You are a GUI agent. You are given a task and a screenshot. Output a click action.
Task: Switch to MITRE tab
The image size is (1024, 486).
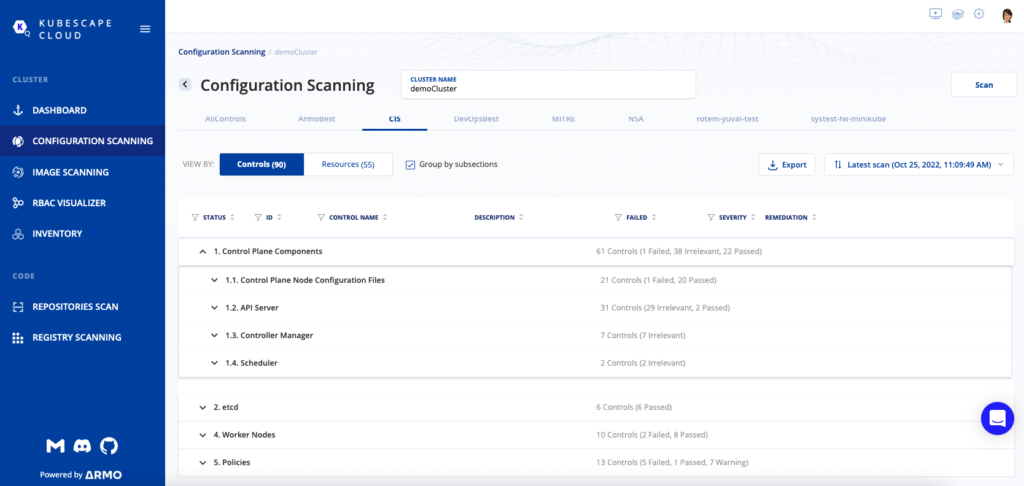tap(564, 120)
